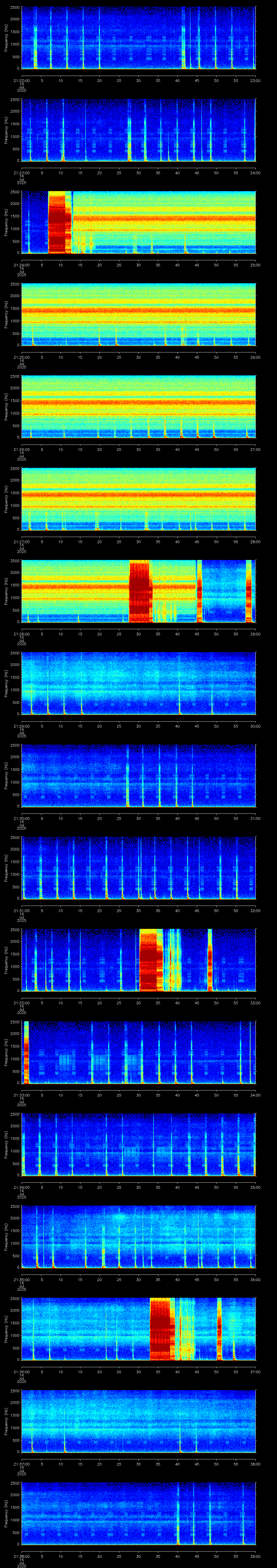Select the spectrogram plot beginning at 21:27:00
This screenshot has width=277, height=1568.
pos(138,499)
